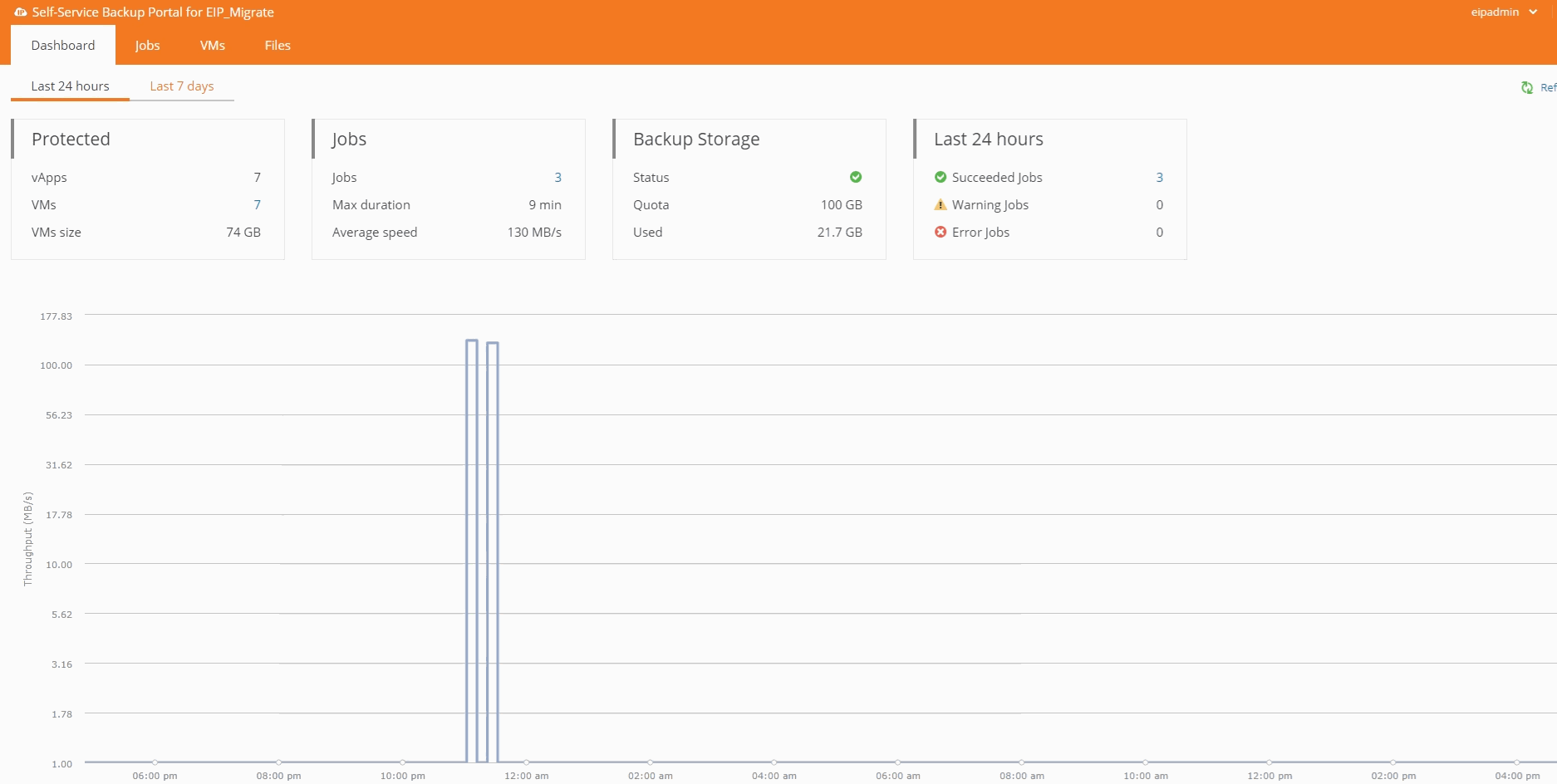
Task: Click the Ref refresh link text
Action: 1548,87
